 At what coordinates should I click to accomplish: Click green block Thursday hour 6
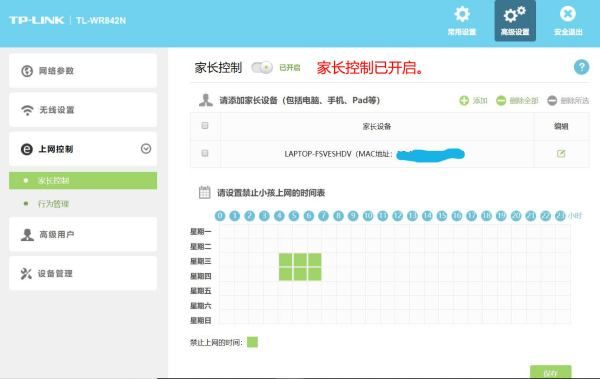315,274
